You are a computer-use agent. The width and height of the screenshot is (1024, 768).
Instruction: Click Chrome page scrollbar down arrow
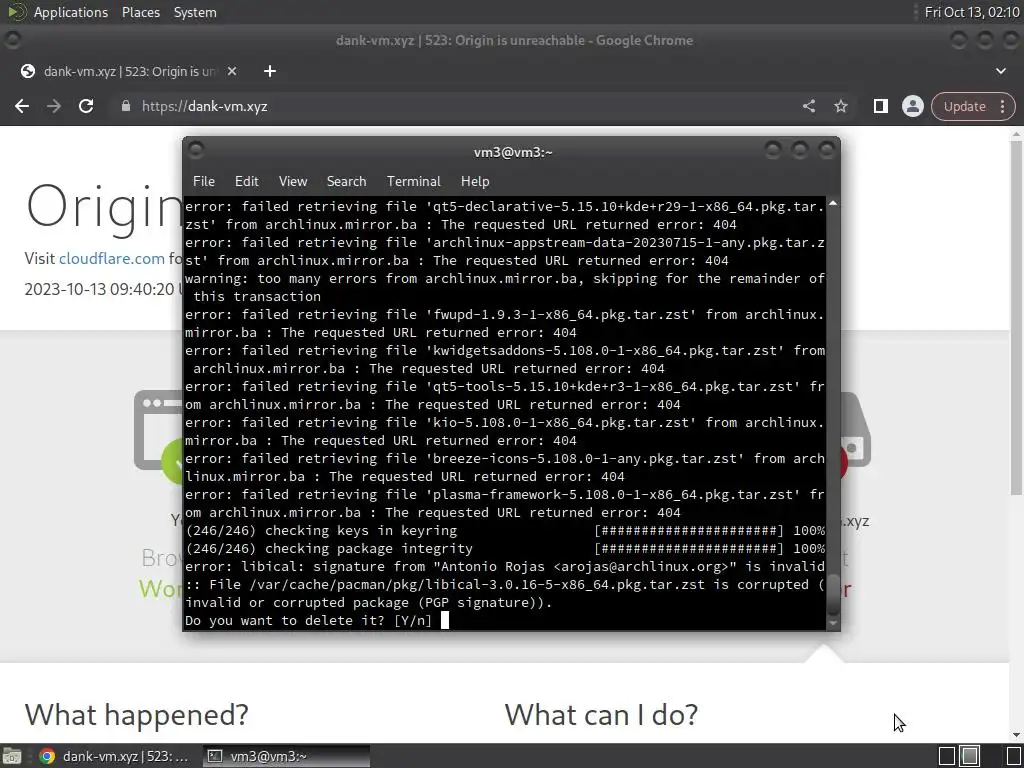[1017, 735]
